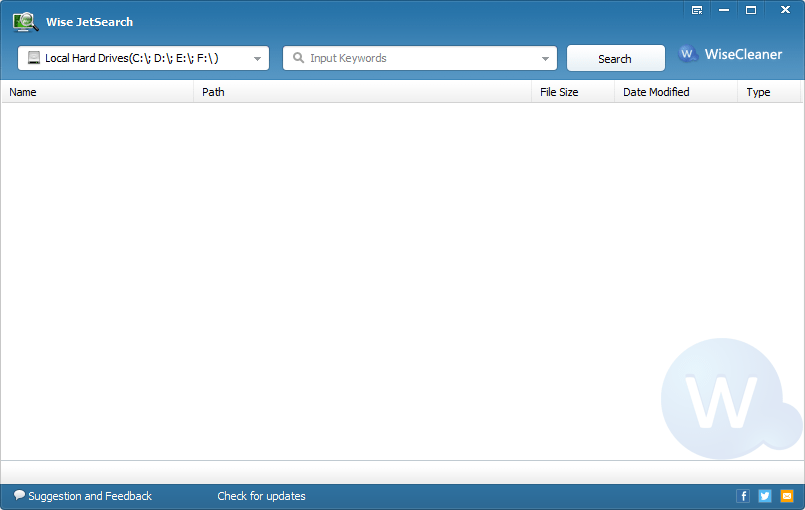Screen dimensions: 805x510
Task: Sort results by Name column
Action: pos(97,92)
